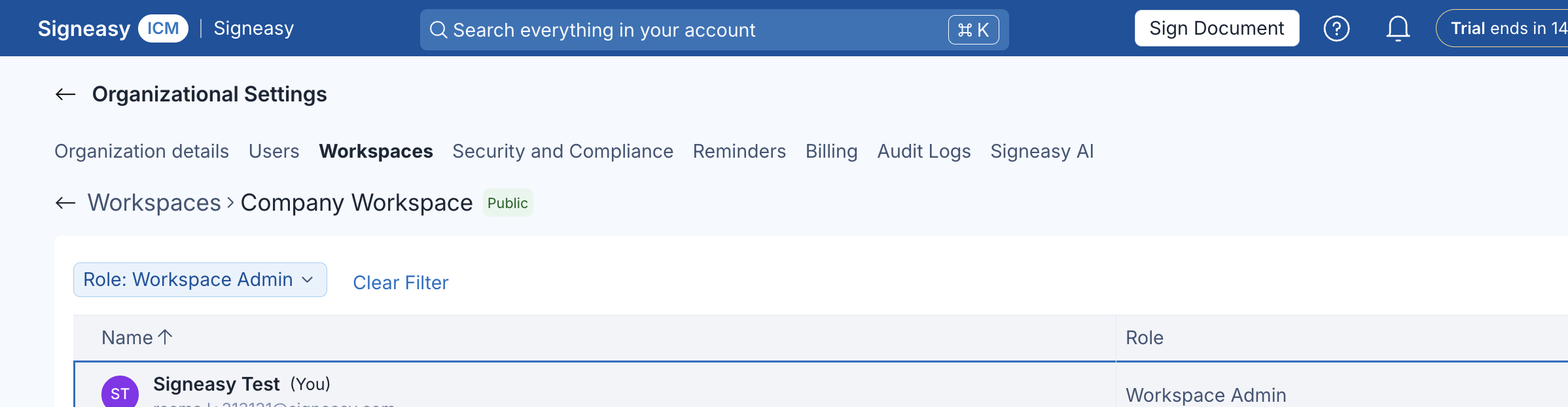Click the Clear Filter link
Image resolution: width=1568 pixels, height=407 pixels.
[x=401, y=283]
